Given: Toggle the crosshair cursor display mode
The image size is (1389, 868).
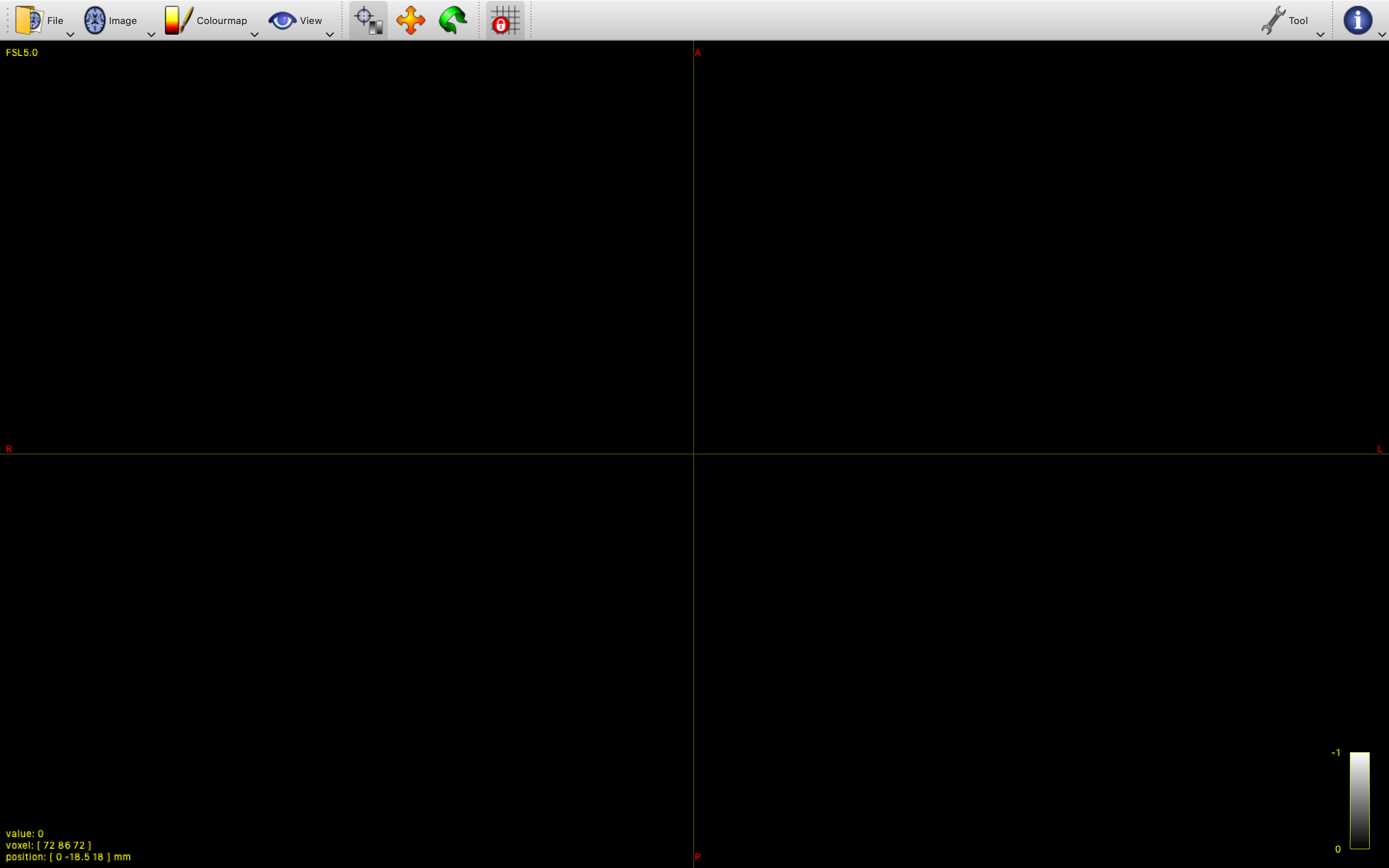Looking at the screenshot, I should tap(368, 20).
